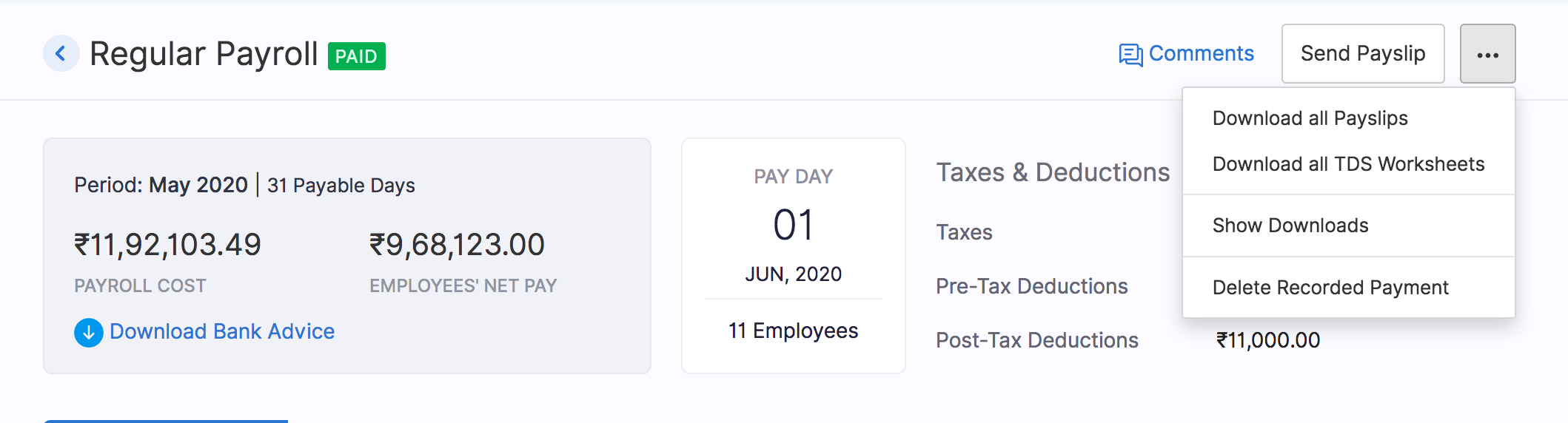
Task: Click the Download Bank Advice link
Action: [x=221, y=331]
